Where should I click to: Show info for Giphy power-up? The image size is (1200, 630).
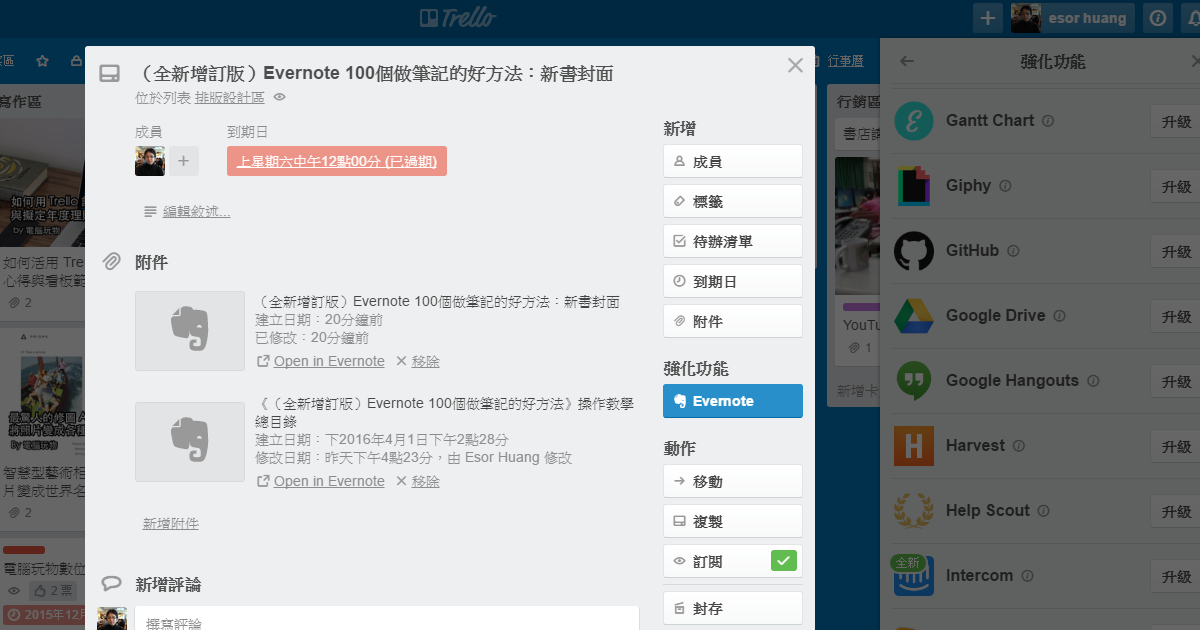1005,186
